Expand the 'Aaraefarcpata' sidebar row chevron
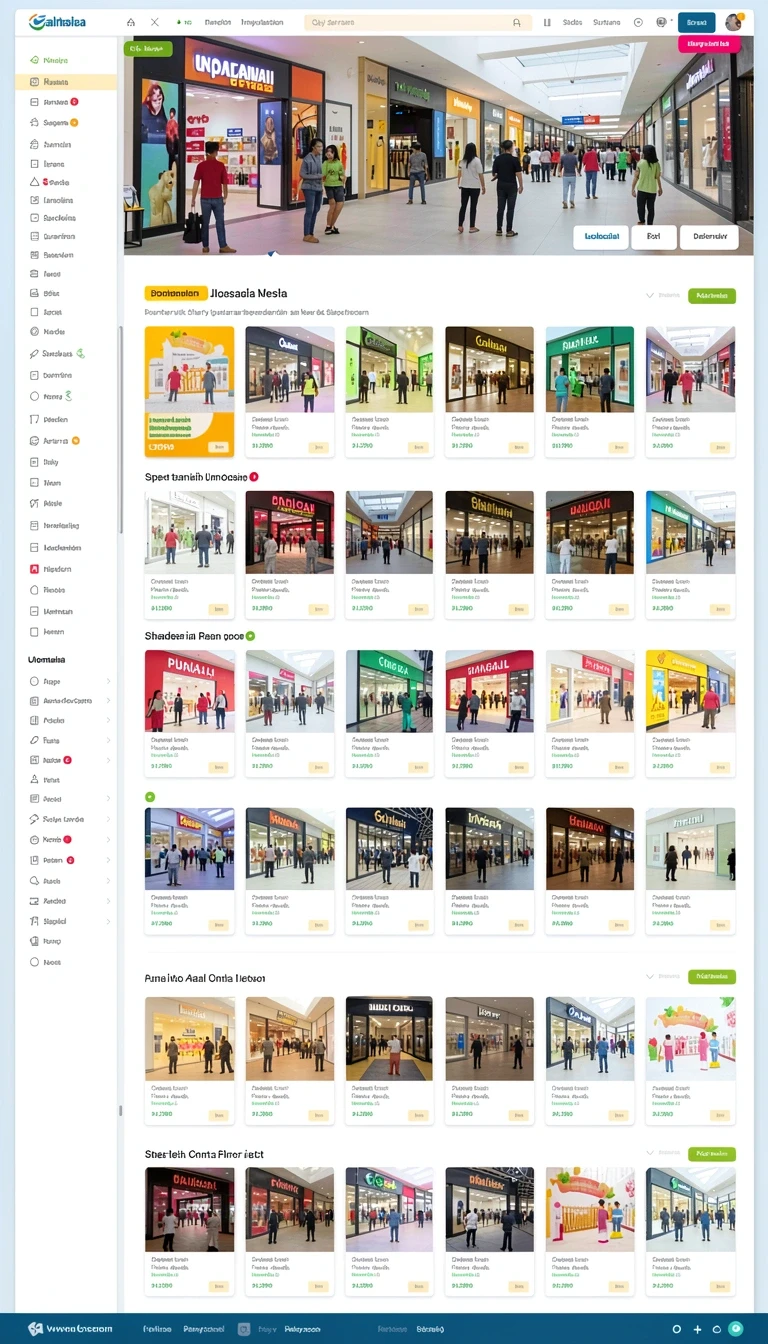The image size is (768, 1344). 108,701
